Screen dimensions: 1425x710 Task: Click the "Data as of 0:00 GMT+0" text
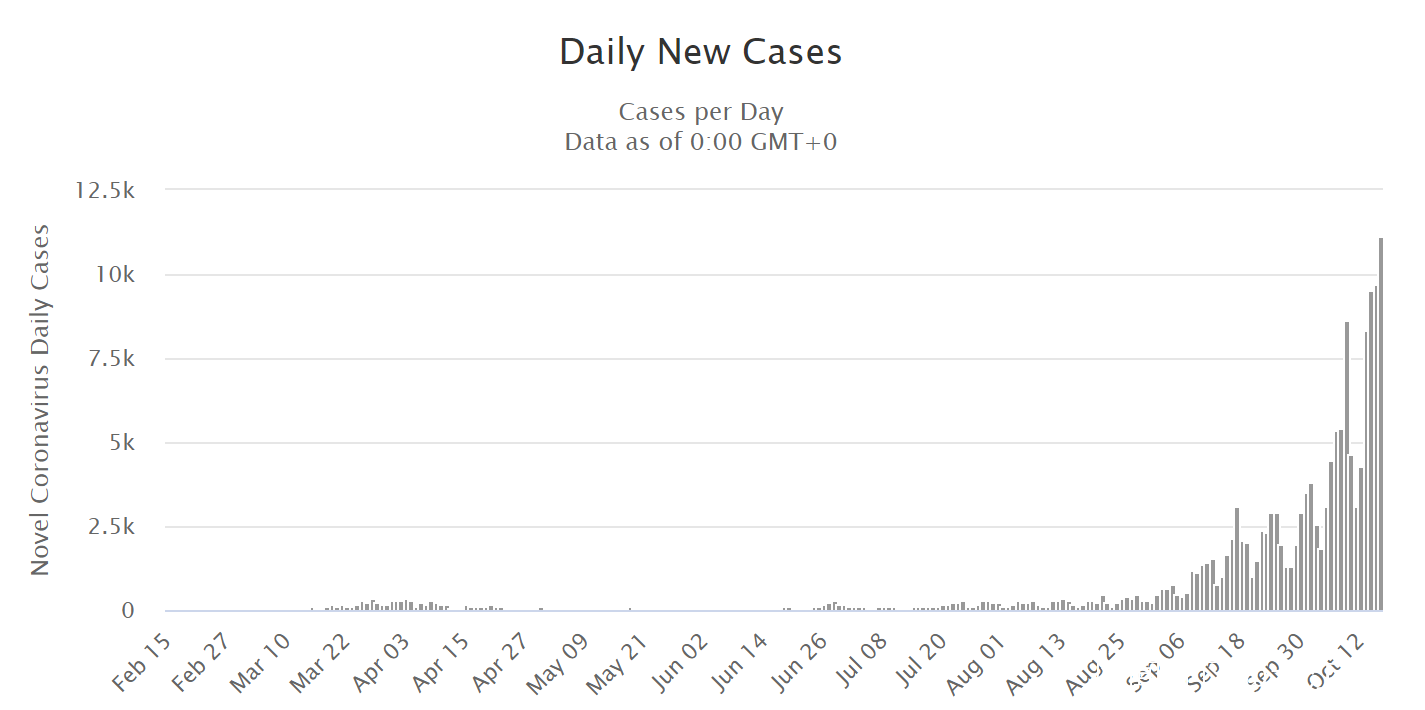(700, 142)
